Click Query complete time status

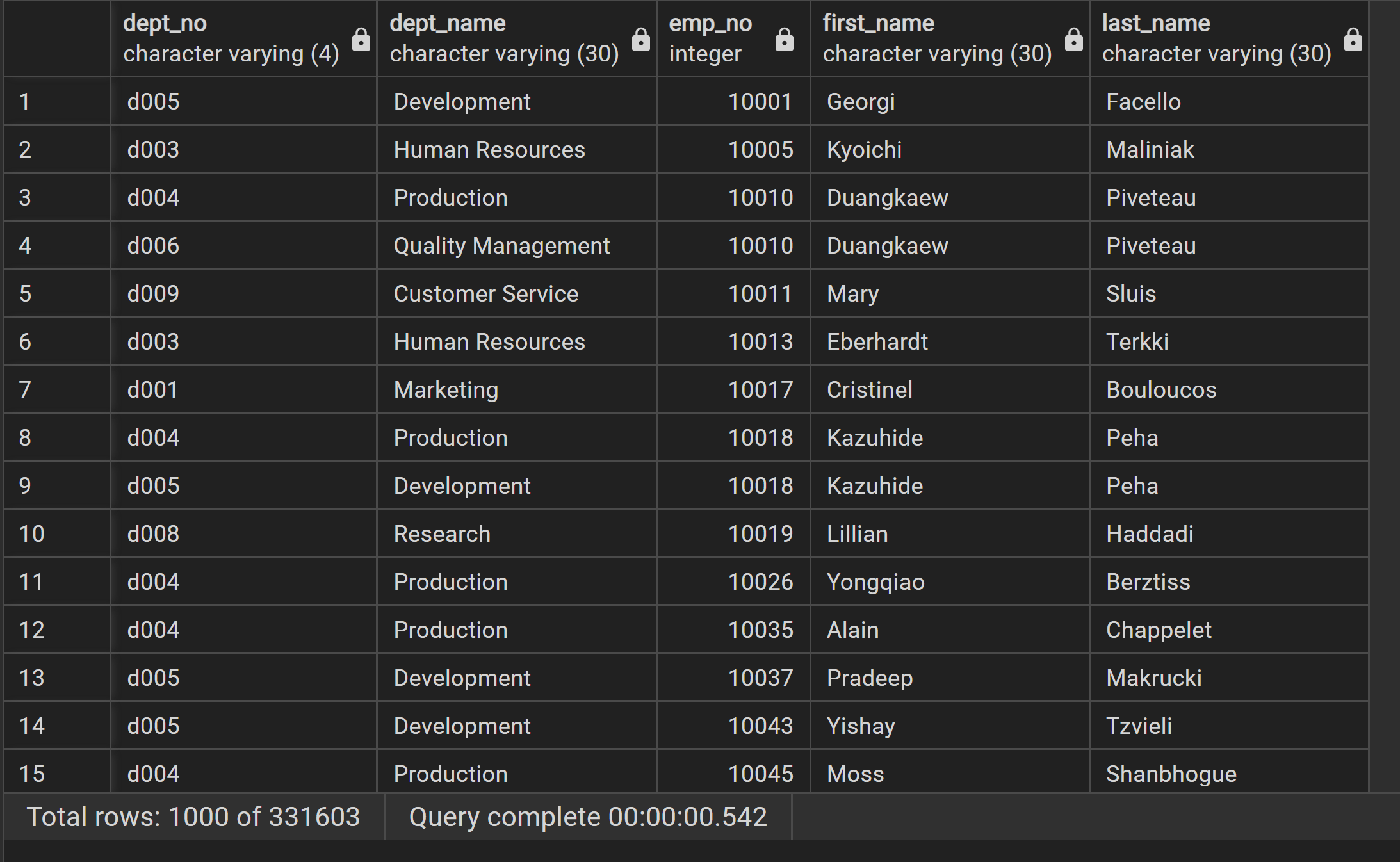[587, 817]
